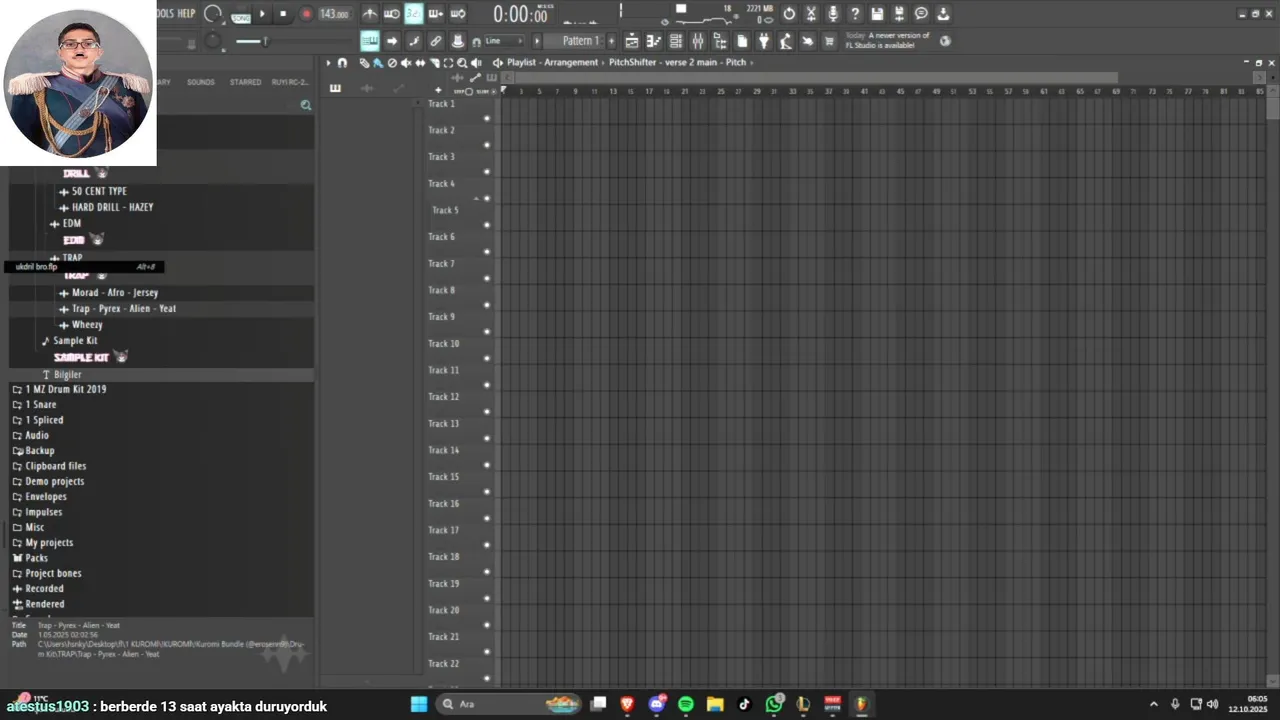This screenshot has height=720, width=1280.
Task: Select the playlist delete tool
Action: click(392, 63)
